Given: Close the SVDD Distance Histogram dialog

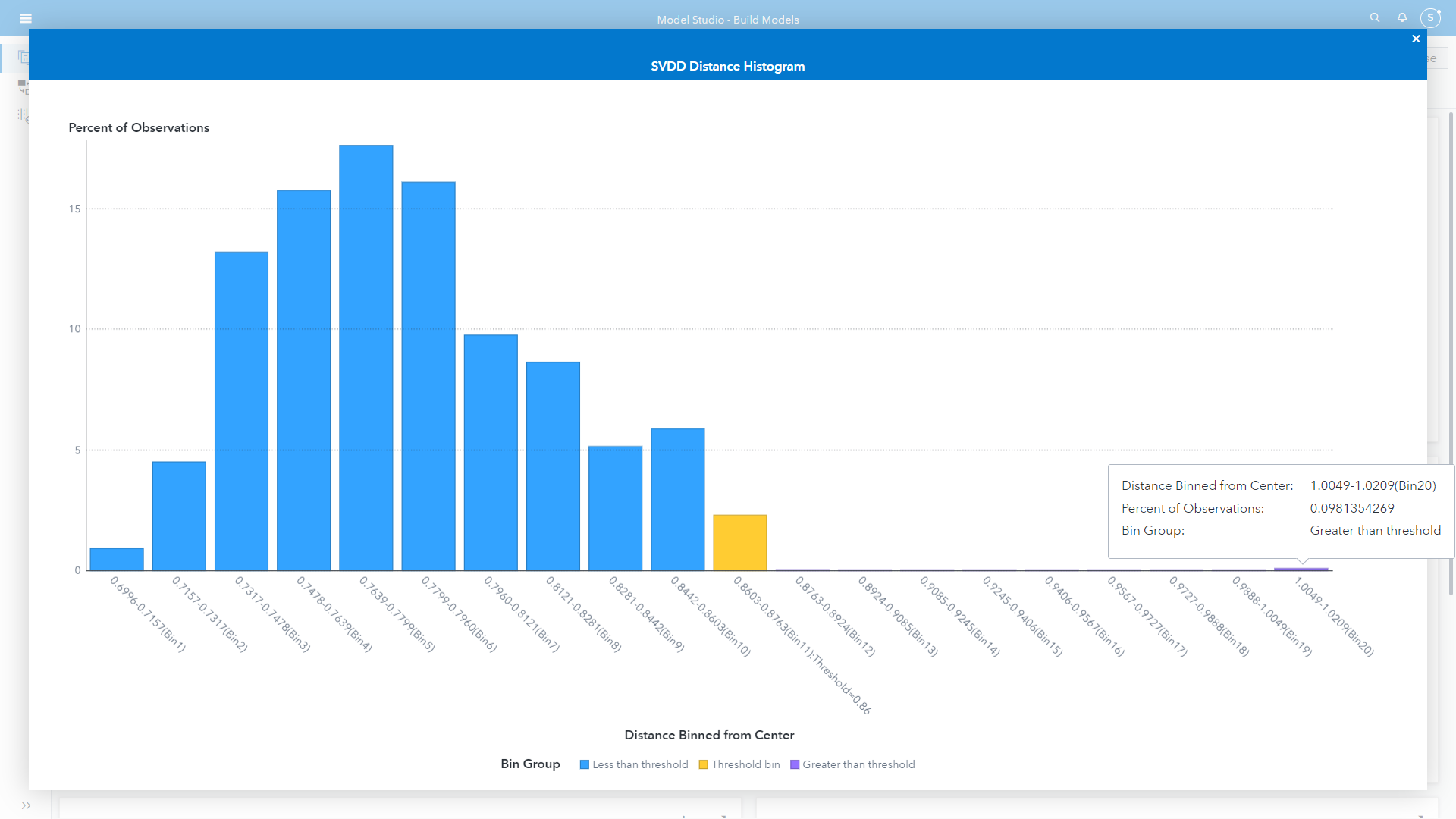Looking at the screenshot, I should pyautogui.click(x=1416, y=39).
